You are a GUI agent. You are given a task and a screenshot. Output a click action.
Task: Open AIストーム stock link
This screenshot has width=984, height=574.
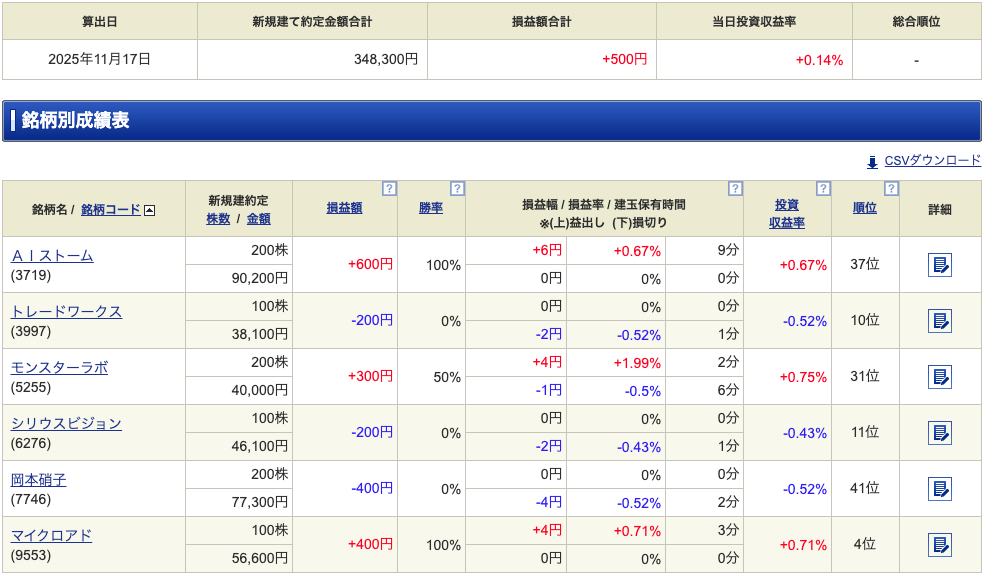(52, 255)
